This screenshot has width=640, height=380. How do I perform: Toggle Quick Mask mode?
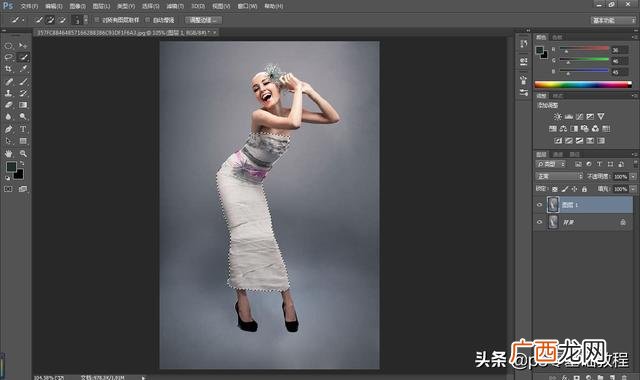9,189
